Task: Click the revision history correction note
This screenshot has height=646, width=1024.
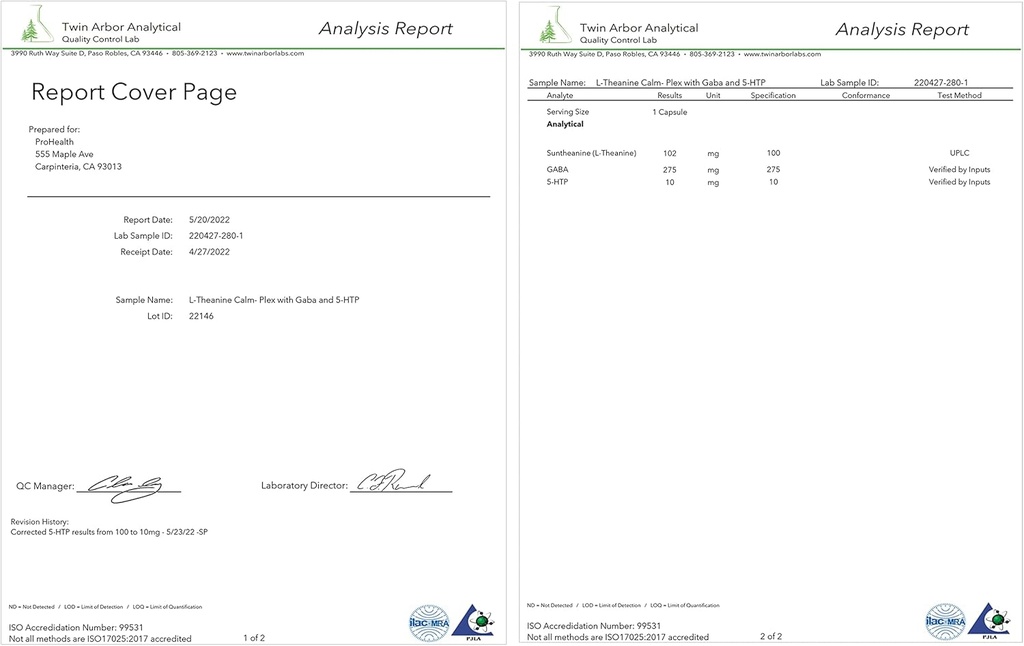Action: click(x=109, y=532)
